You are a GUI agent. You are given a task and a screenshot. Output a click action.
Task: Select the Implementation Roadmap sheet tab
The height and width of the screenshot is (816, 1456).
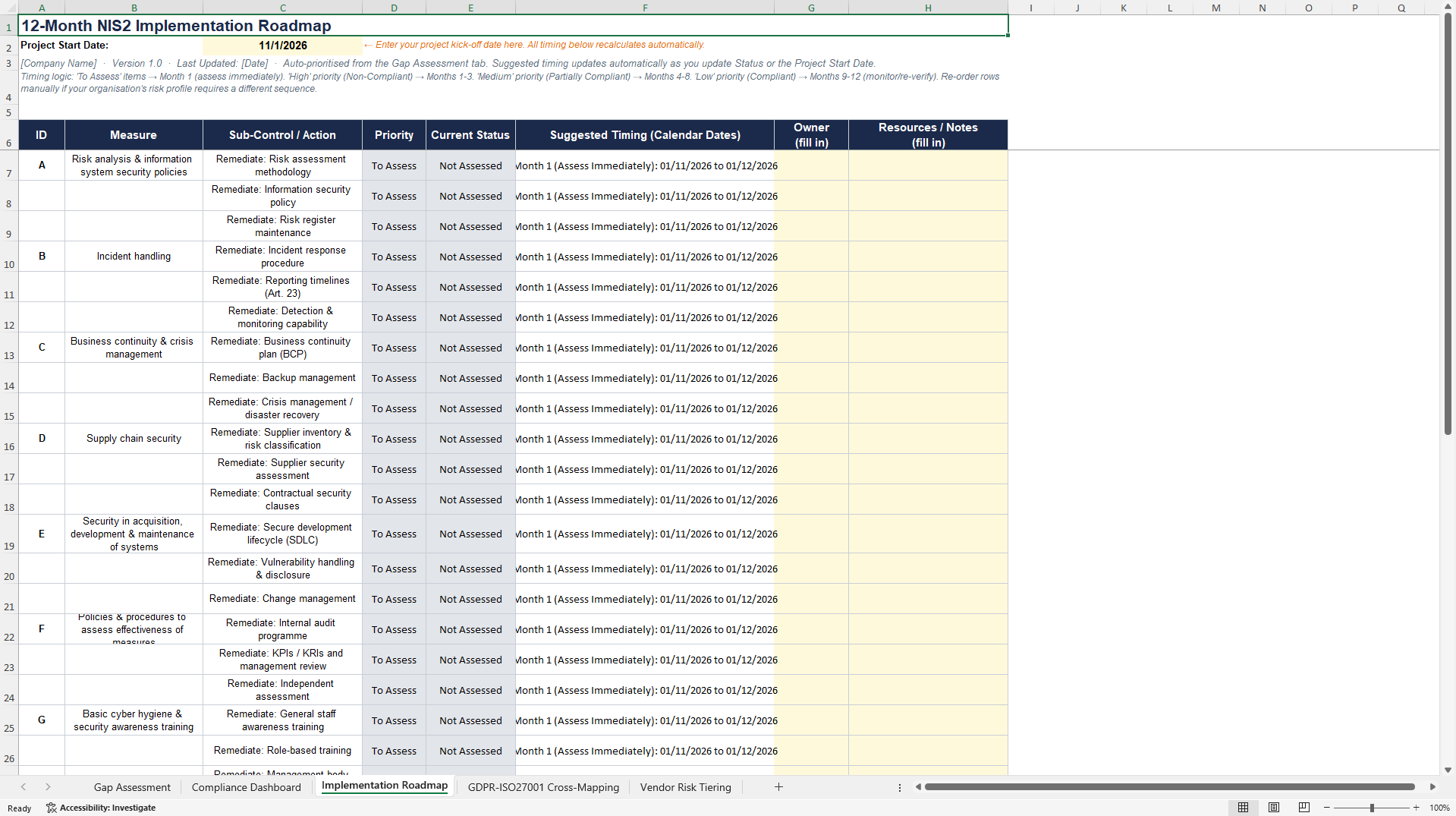(x=385, y=786)
